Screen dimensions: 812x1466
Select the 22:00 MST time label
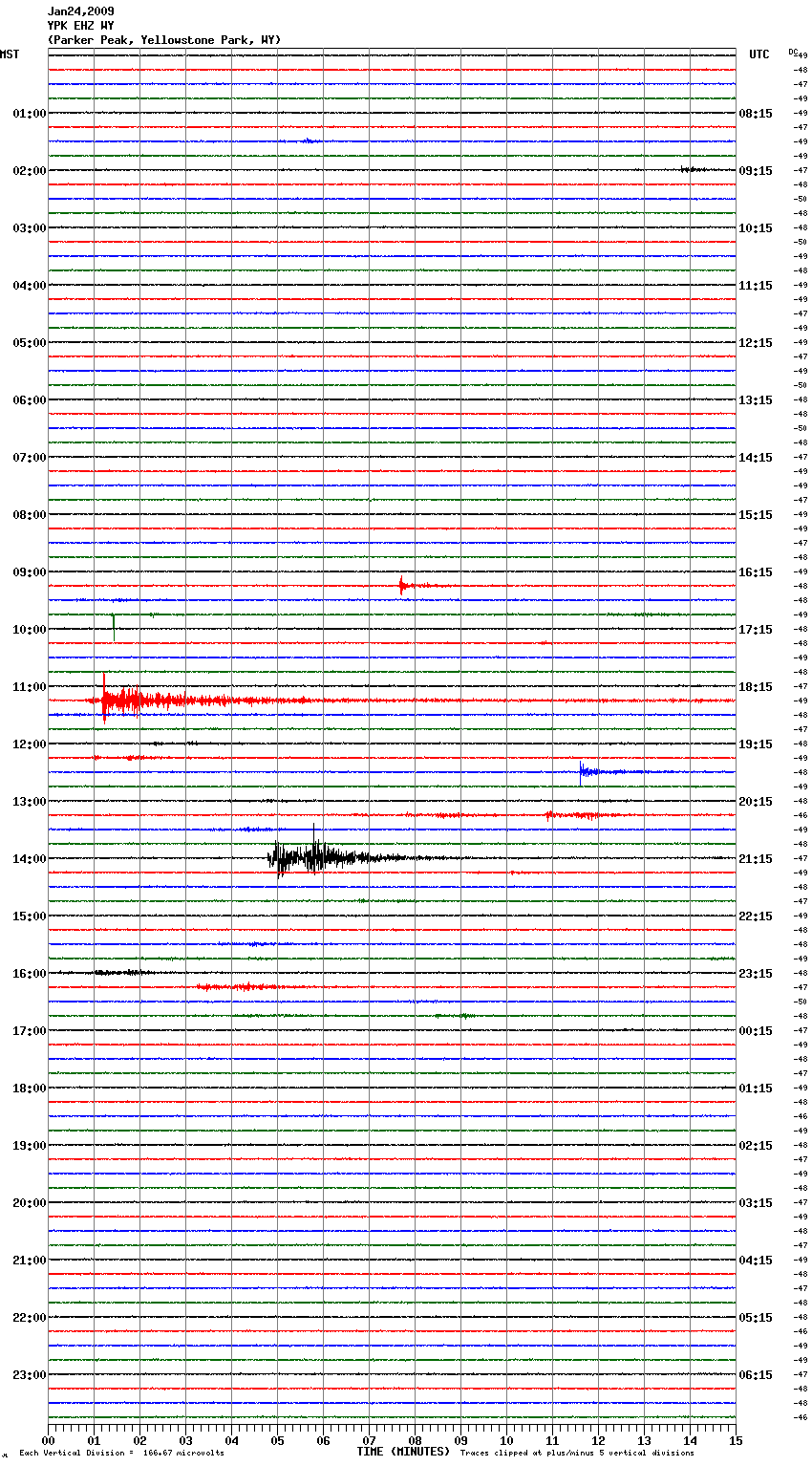[30, 1318]
